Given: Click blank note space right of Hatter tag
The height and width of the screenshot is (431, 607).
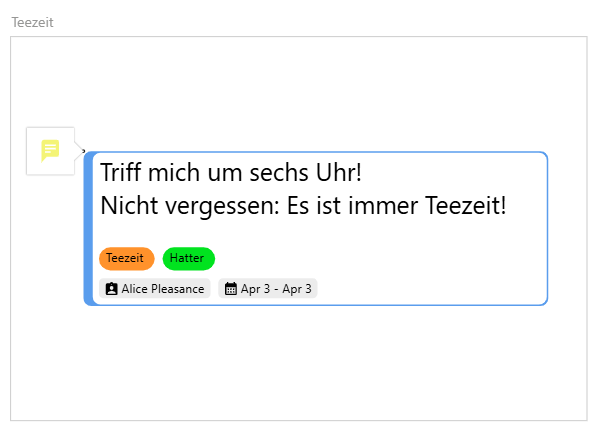Looking at the screenshot, I should pos(379,258).
